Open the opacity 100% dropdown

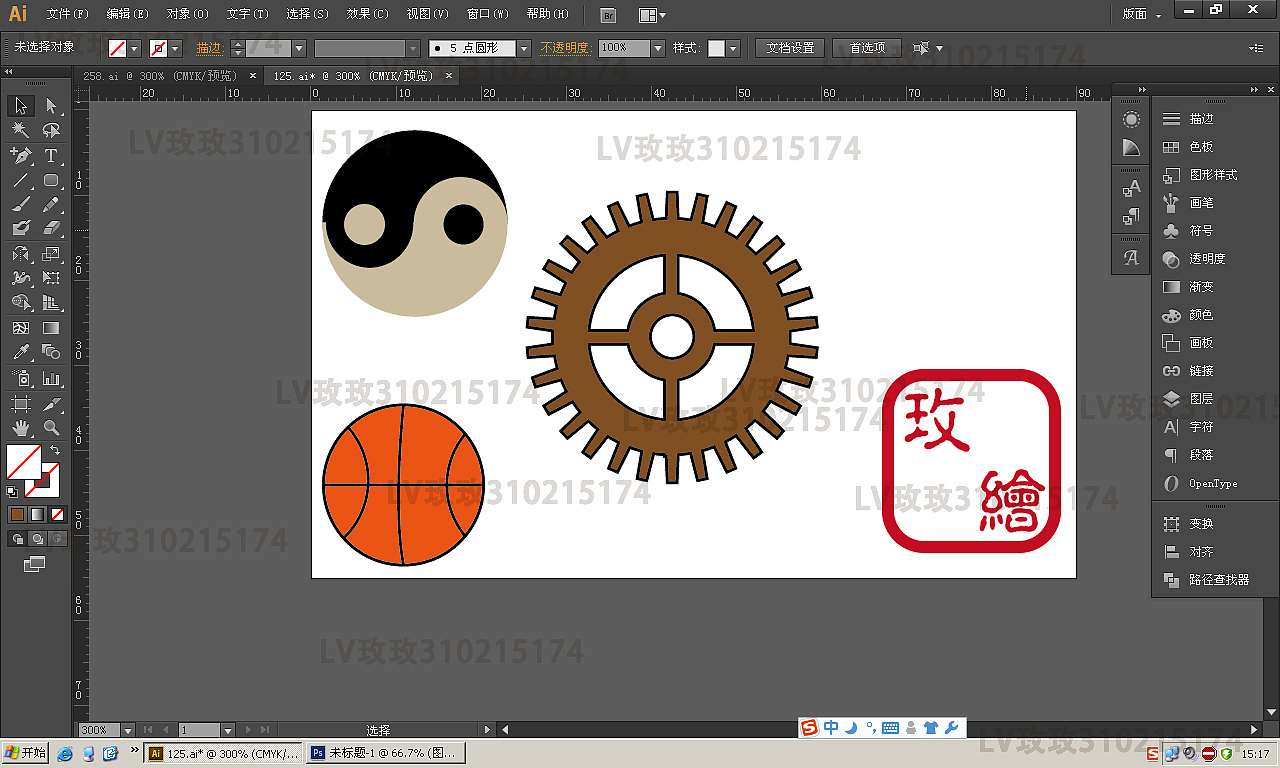(658, 48)
